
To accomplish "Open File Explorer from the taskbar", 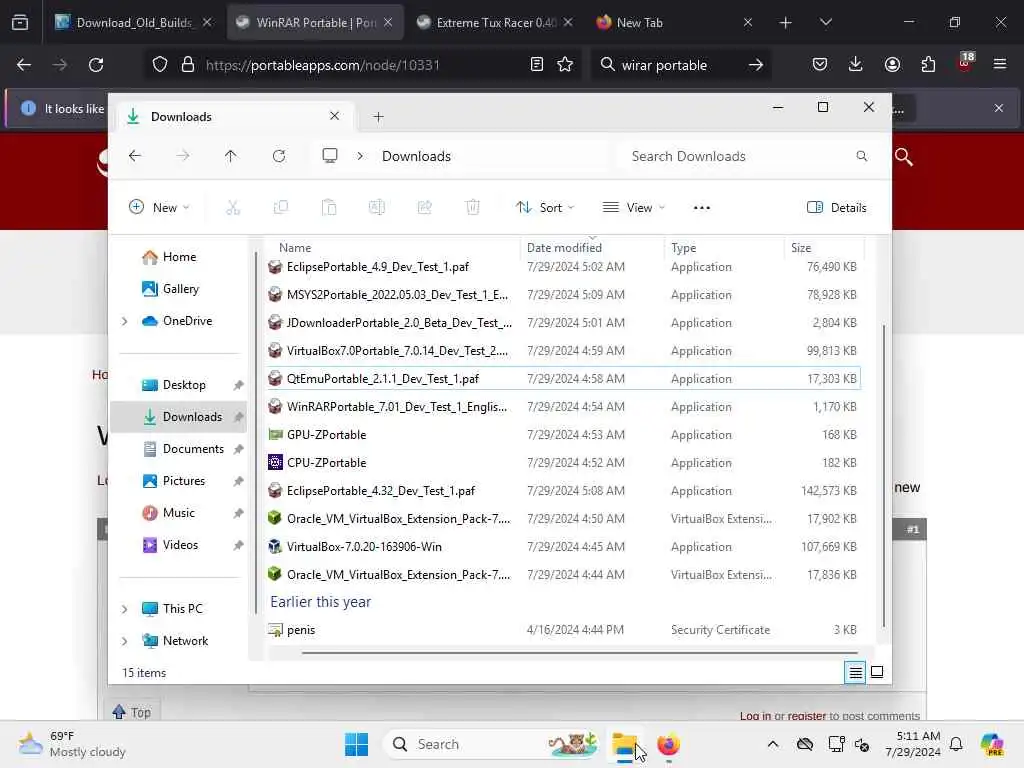I will tap(624, 745).
